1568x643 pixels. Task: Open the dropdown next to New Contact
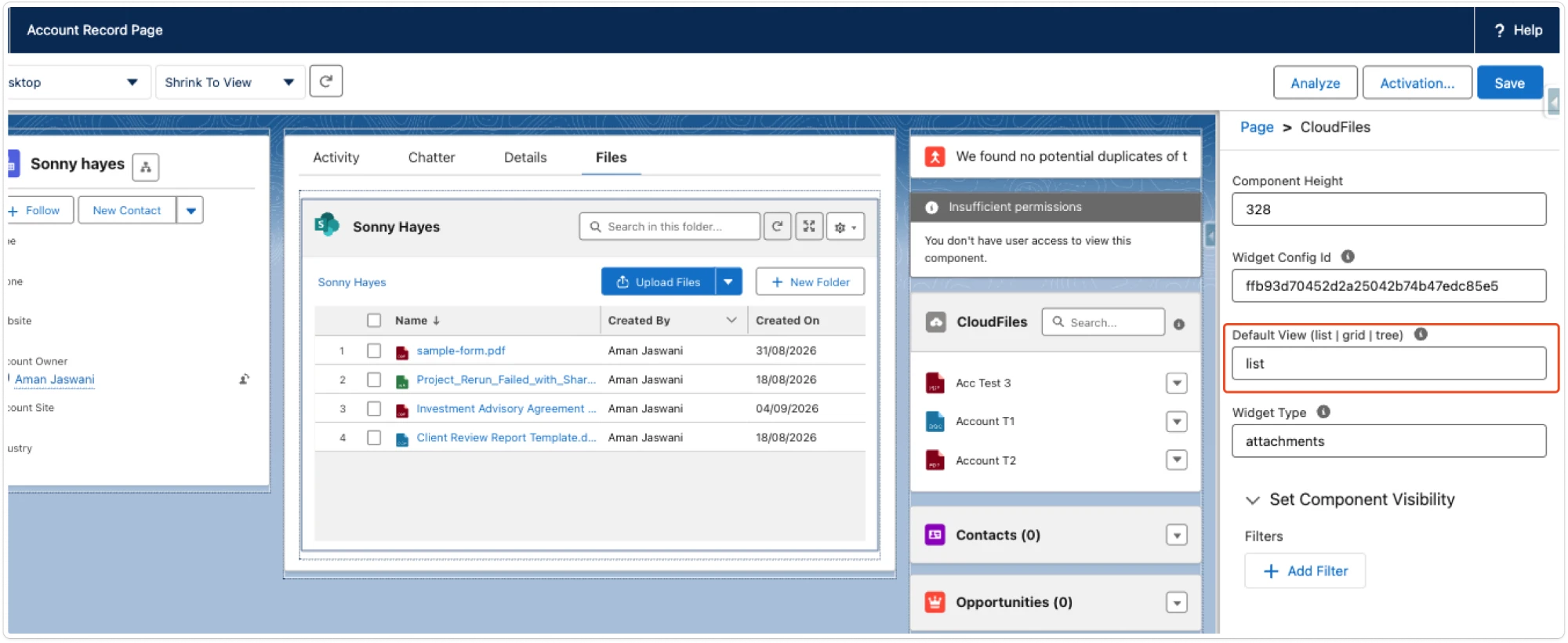pos(191,210)
